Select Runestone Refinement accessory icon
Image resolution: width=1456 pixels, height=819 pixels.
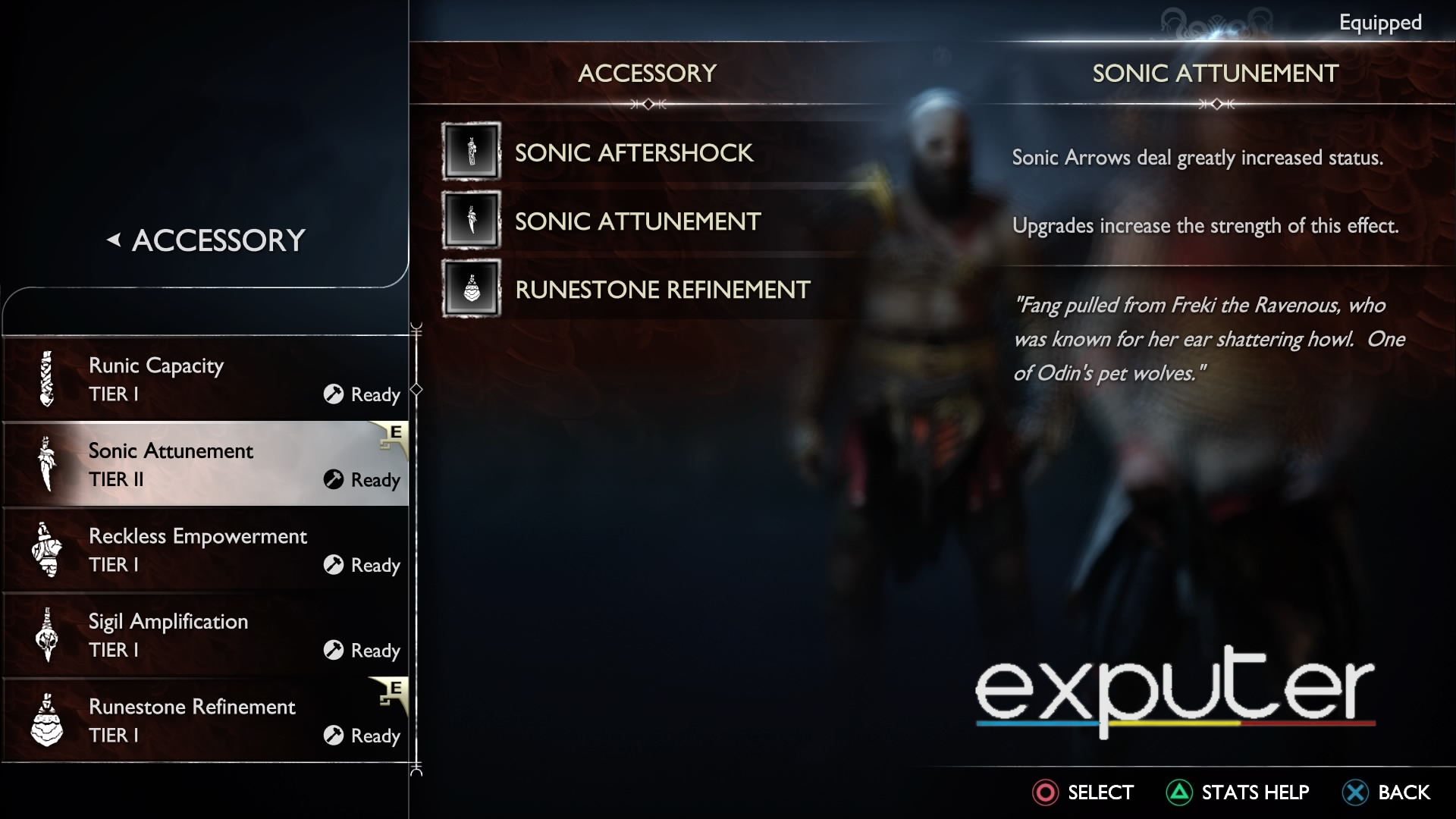[x=470, y=290]
